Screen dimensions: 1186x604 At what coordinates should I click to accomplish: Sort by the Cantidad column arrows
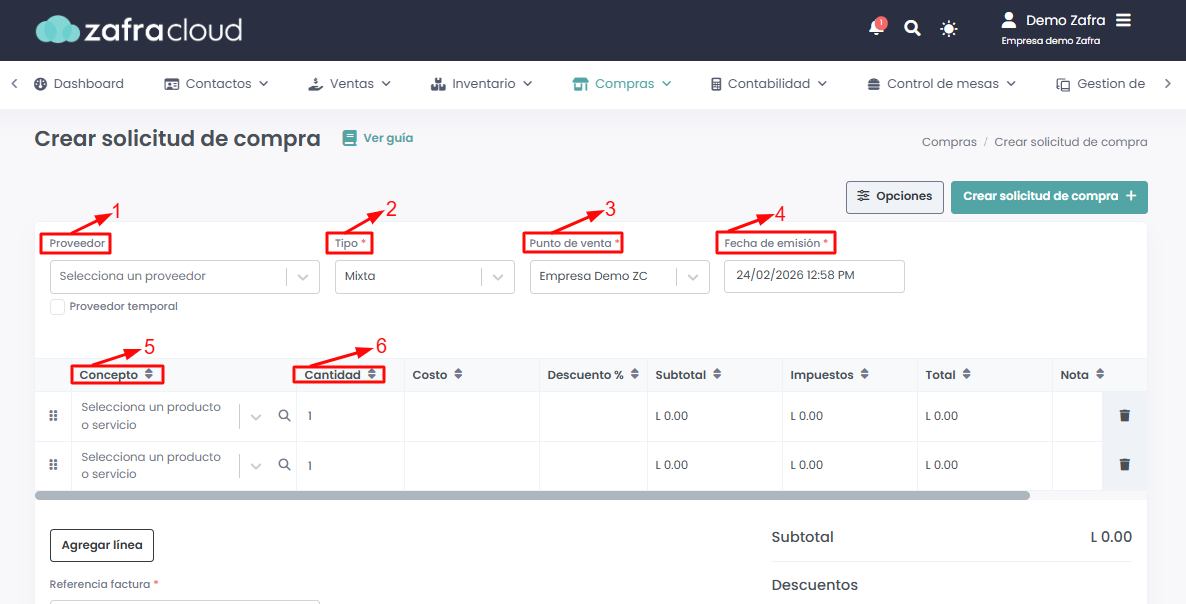371,374
